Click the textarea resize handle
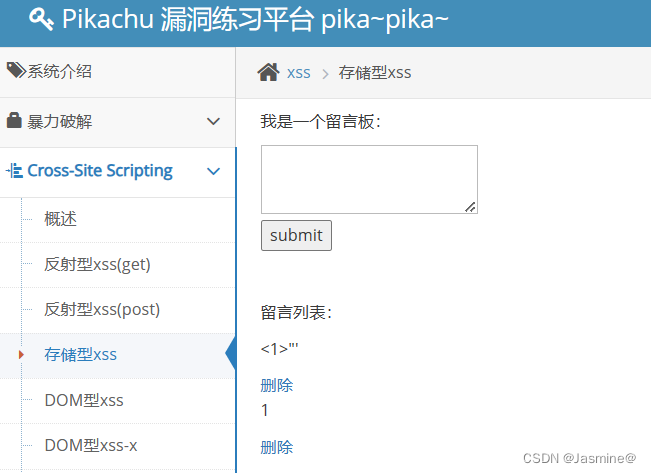651x473 pixels. pos(470,207)
